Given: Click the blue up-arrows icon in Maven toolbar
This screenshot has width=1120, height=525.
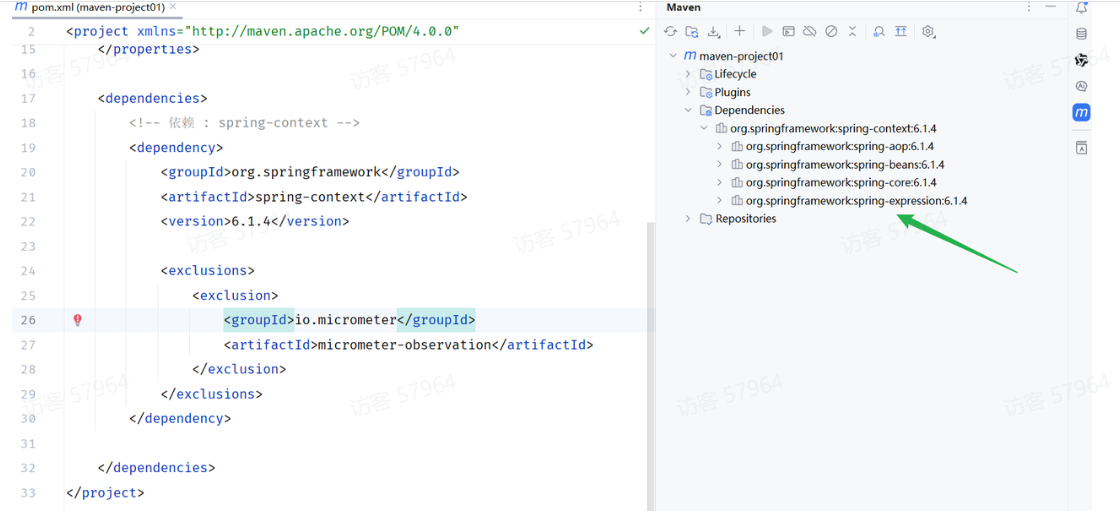Looking at the screenshot, I should 901,31.
